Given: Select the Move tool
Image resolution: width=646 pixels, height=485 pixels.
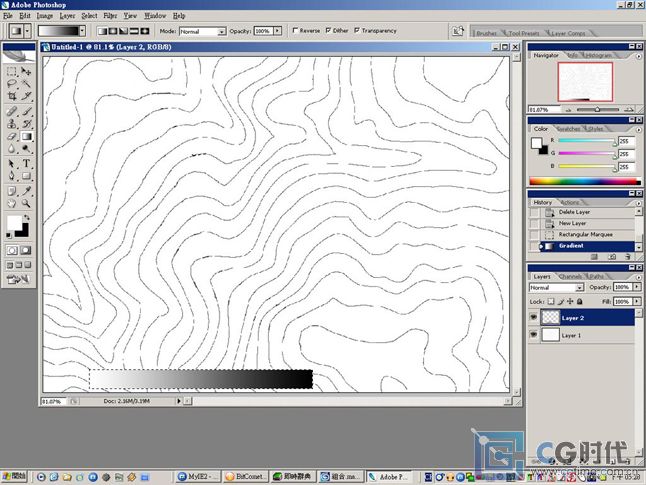Looking at the screenshot, I should pos(26,72).
